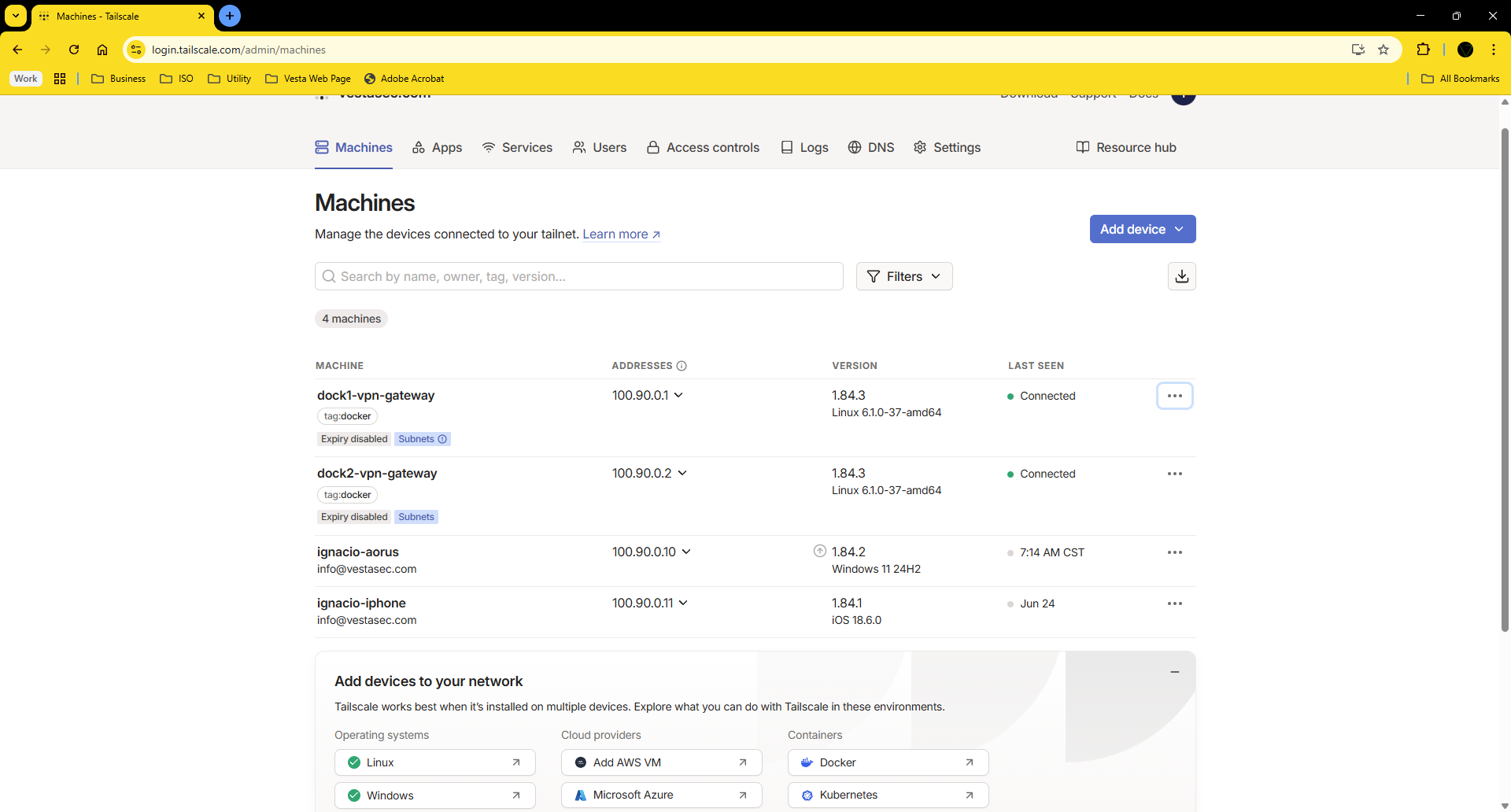Open the actions menu for dock2-vpn-gateway
Viewport: 1511px width, 812px height.
pyautogui.click(x=1175, y=474)
